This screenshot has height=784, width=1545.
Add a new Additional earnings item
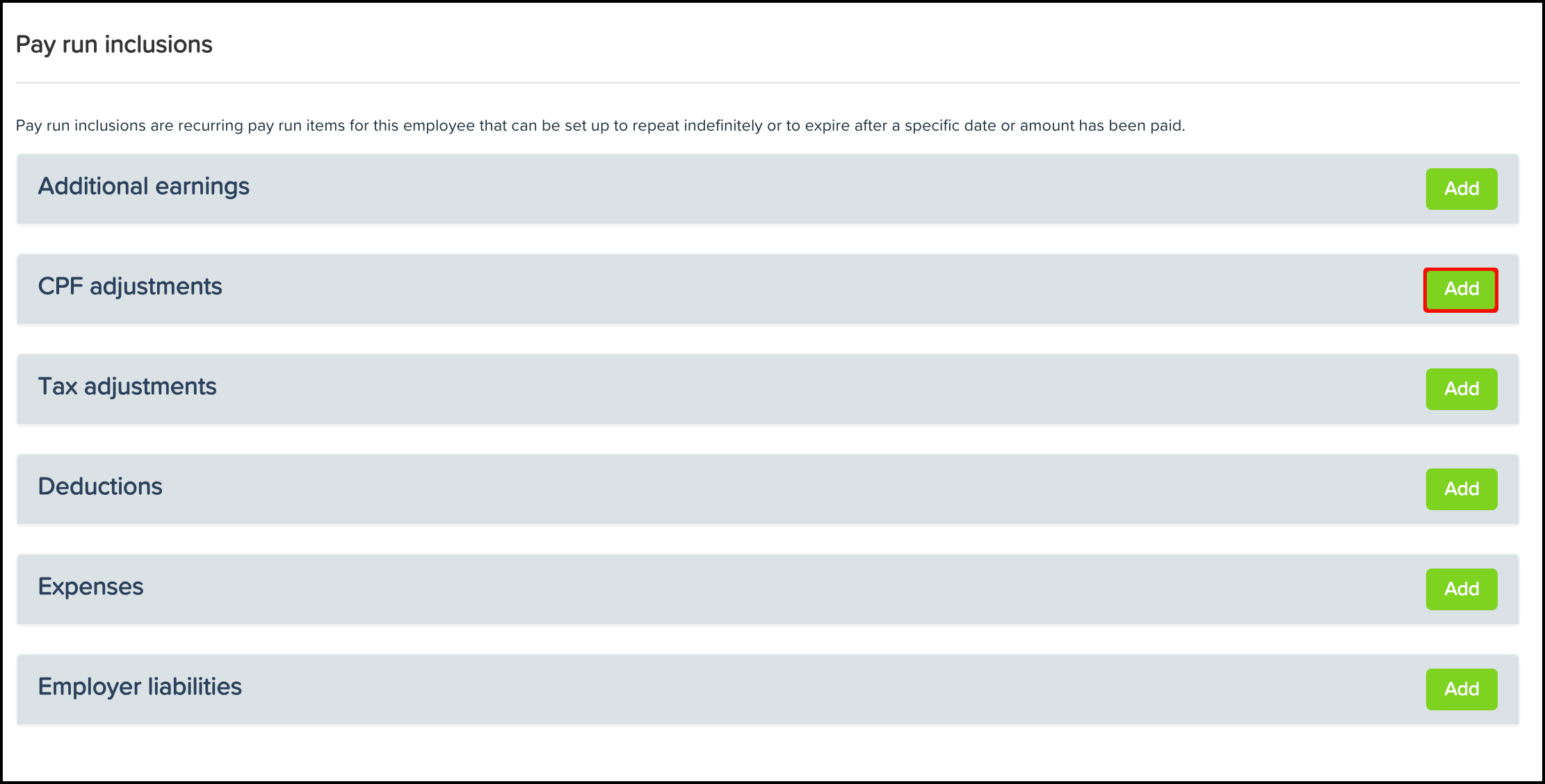pos(1461,189)
